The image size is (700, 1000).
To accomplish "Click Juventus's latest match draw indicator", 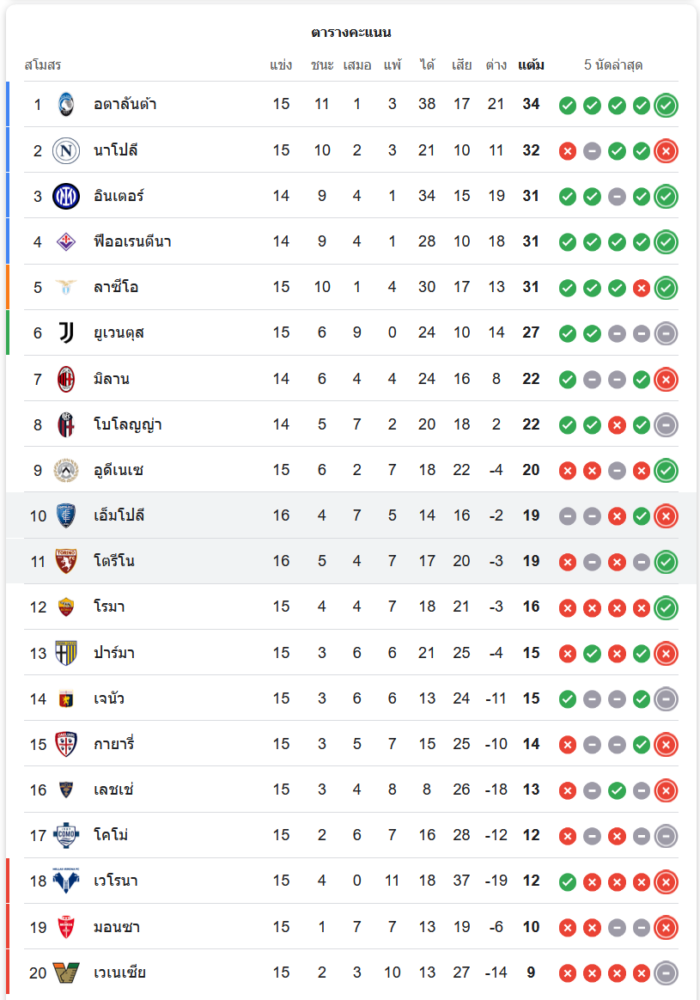I will click(x=666, y=334).
